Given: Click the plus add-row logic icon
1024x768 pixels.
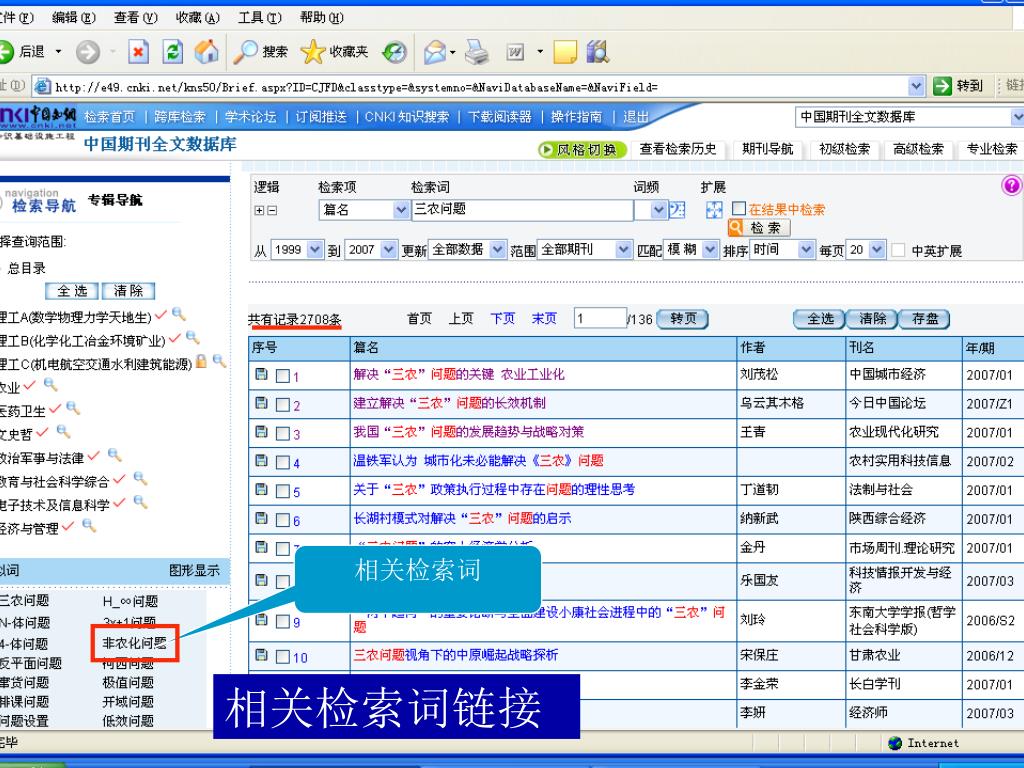Looking at the screenshot, I should coord(259,210).
